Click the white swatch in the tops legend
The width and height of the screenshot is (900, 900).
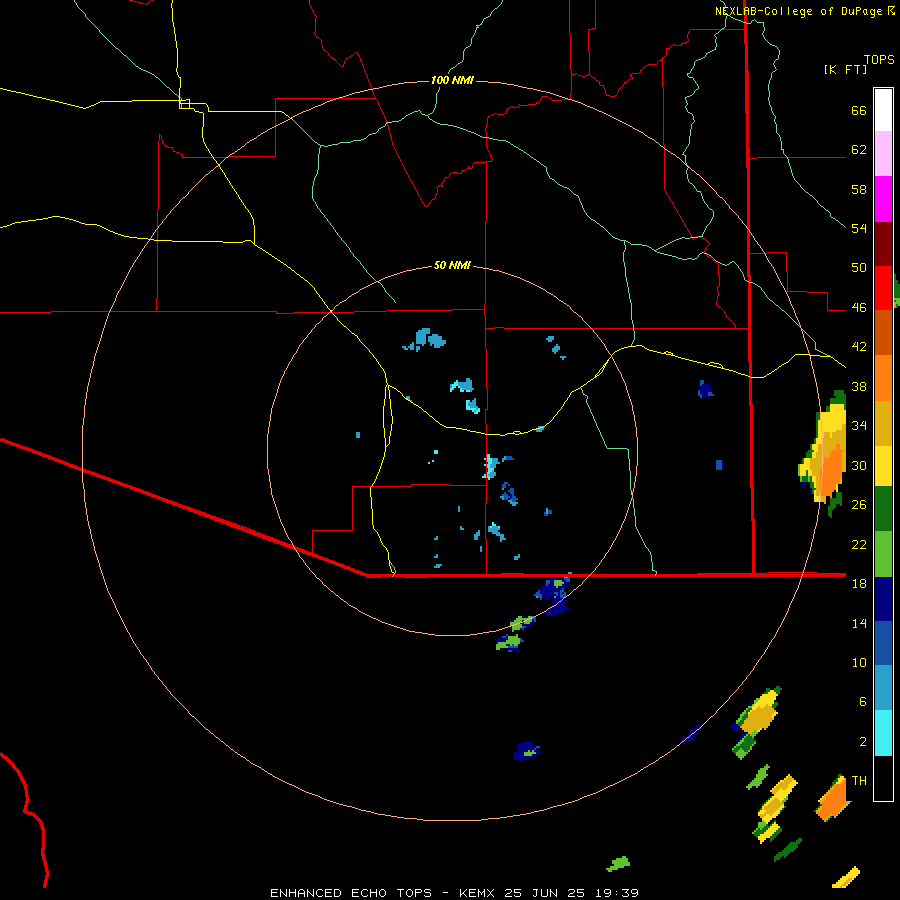pos(883,110)
